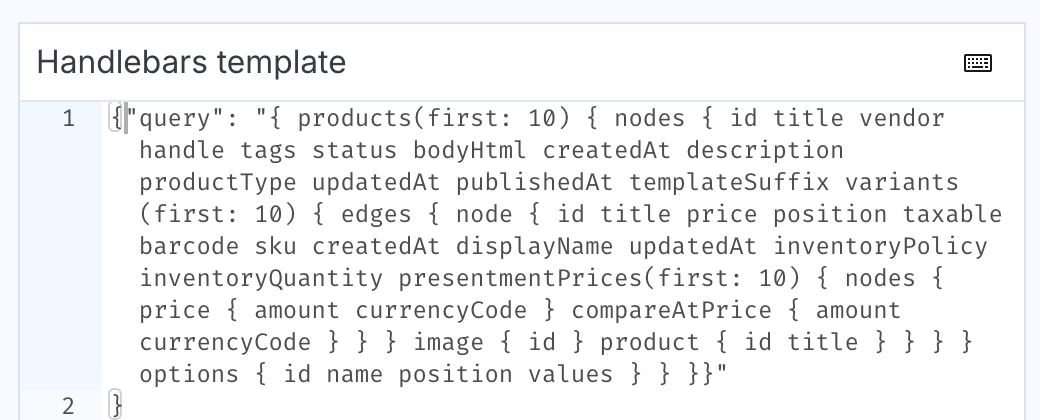Place cursor in the word "inventoryPolicy"
Image resolution: width=1040 pixels, height=420 pixels.
880,246
